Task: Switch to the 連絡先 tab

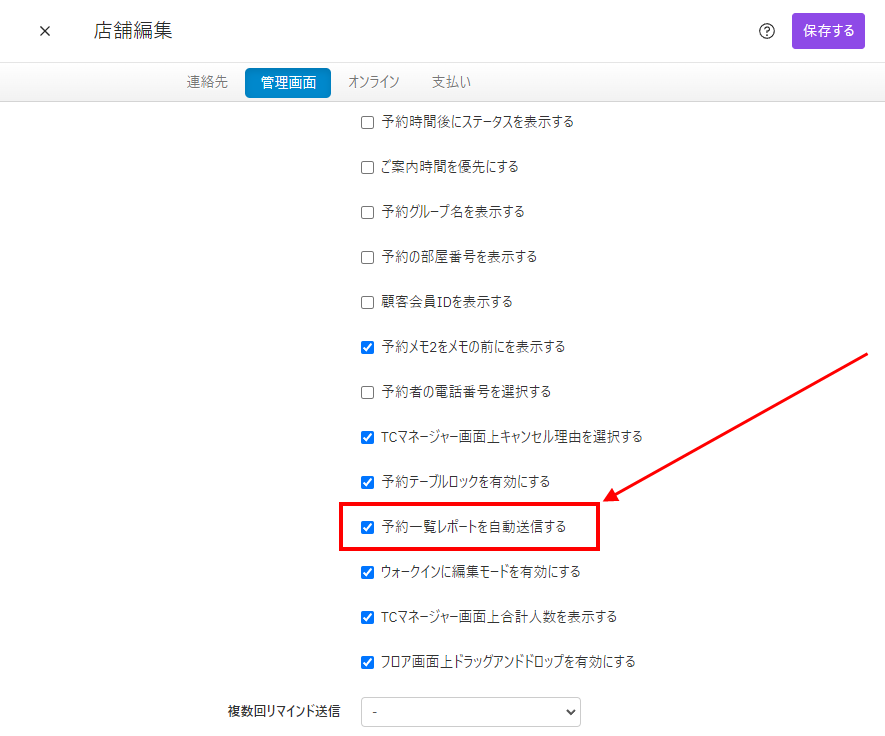Action: 207,83
